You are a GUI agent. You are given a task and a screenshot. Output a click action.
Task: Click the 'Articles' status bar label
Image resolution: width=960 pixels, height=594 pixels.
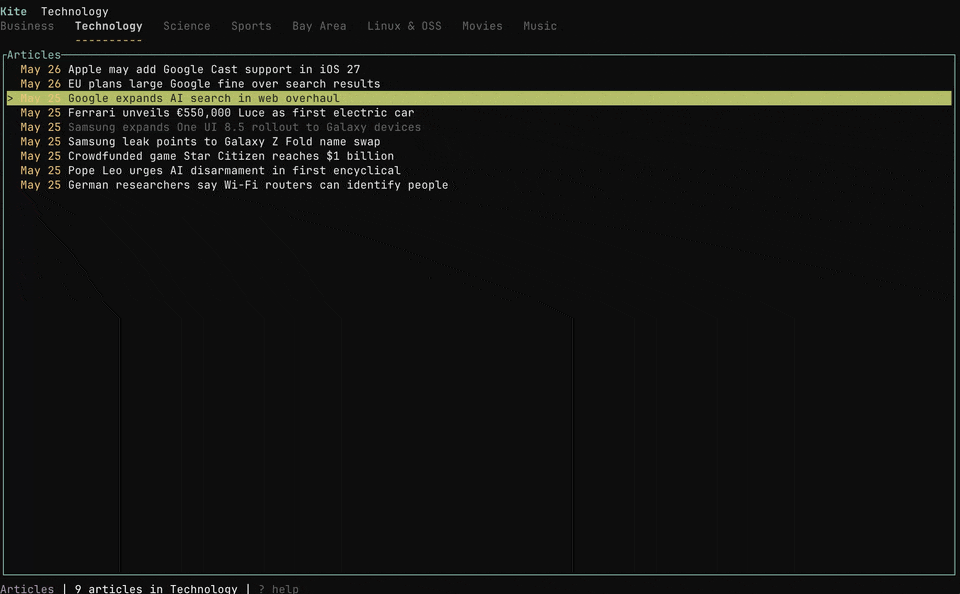[27, 588]
